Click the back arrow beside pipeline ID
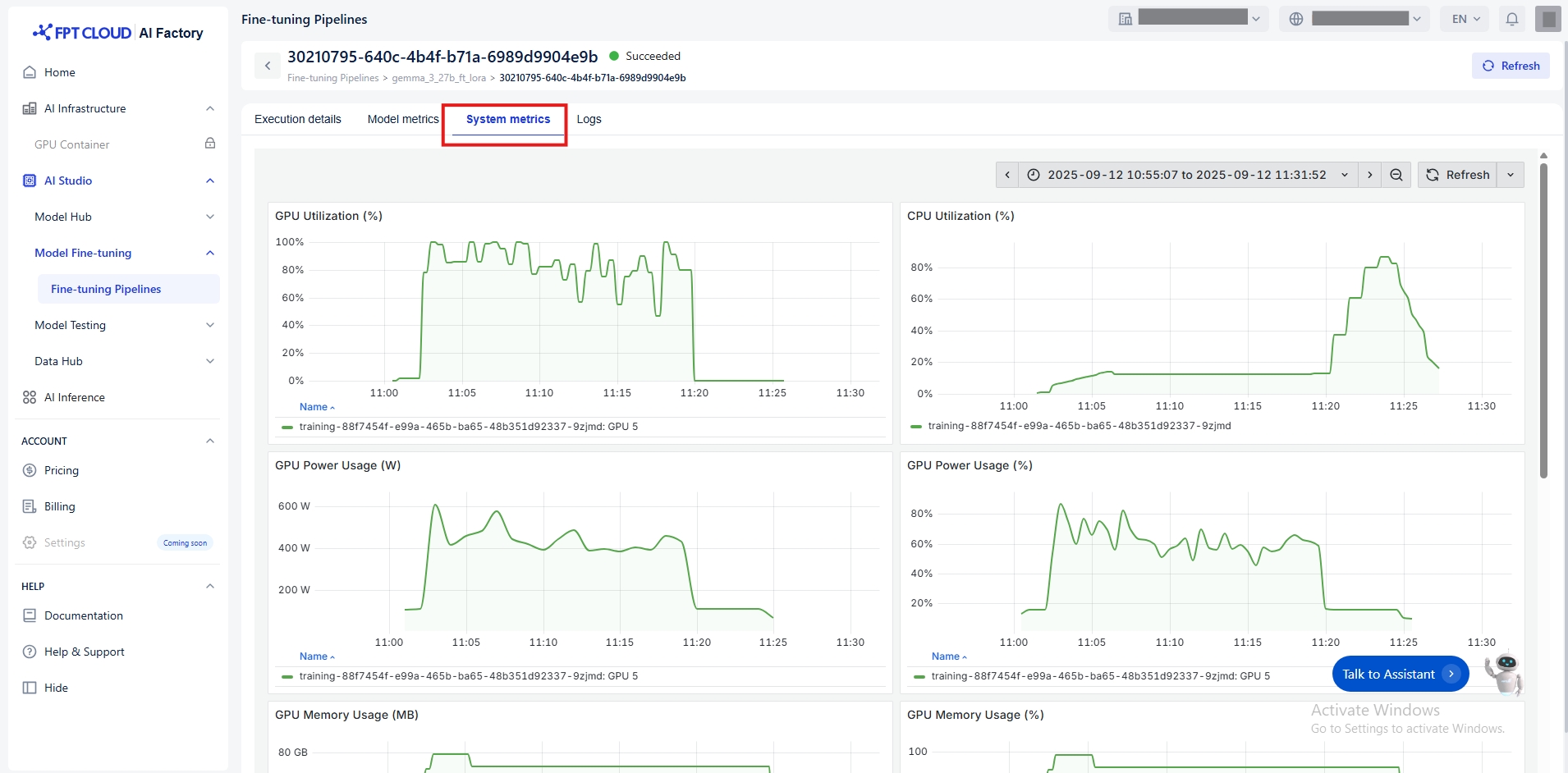 (x=268, y=66)
